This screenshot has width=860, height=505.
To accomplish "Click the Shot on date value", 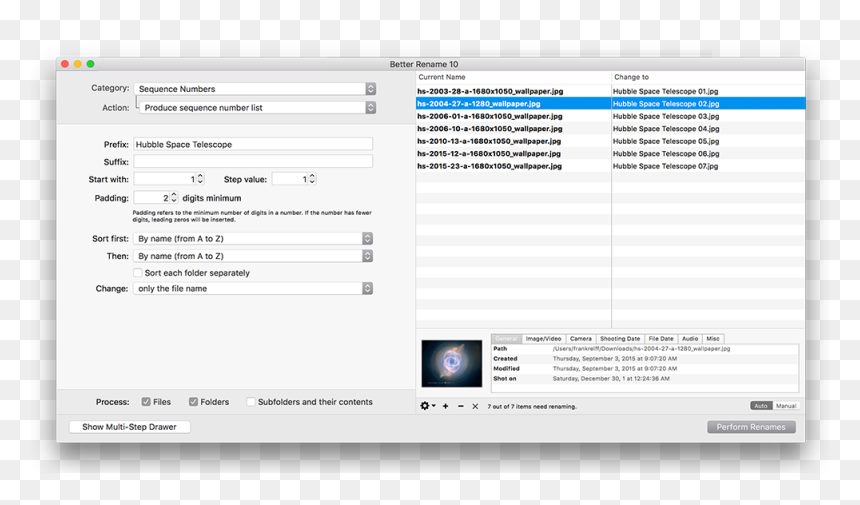I will (611, 378).
